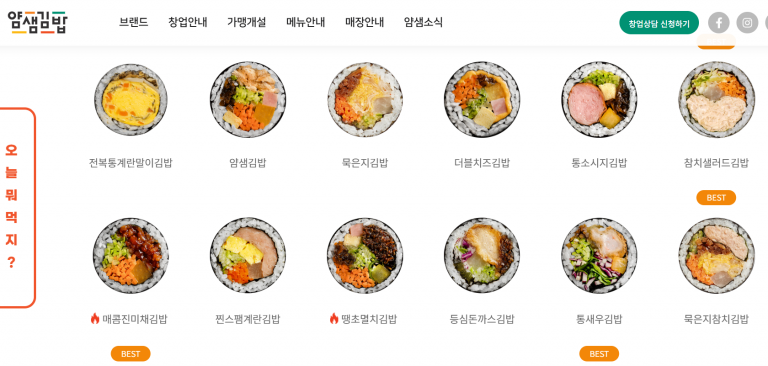Select the 가맹개설 menu item
The height and width of the screenshot is (366, 768).
(x=246, y=22)
